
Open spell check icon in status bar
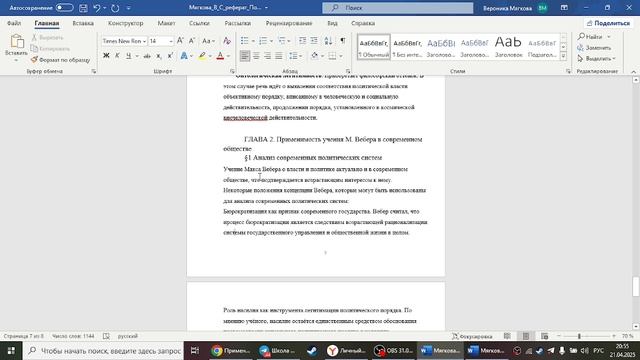106,336
